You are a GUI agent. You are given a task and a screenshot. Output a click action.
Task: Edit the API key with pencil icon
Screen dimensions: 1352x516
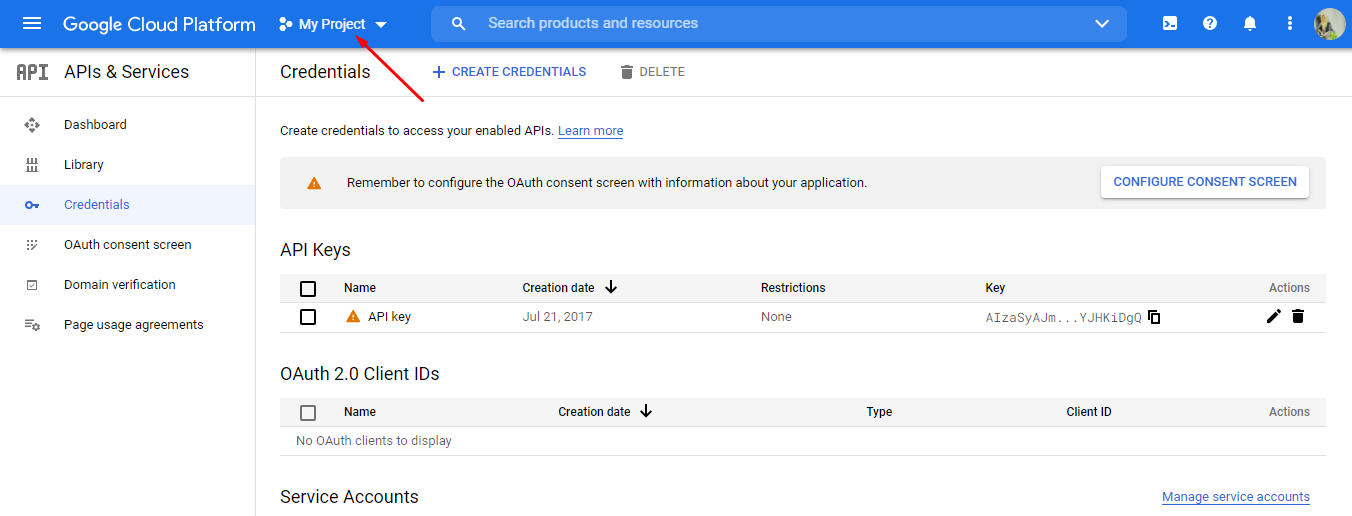coord(1274,317)
